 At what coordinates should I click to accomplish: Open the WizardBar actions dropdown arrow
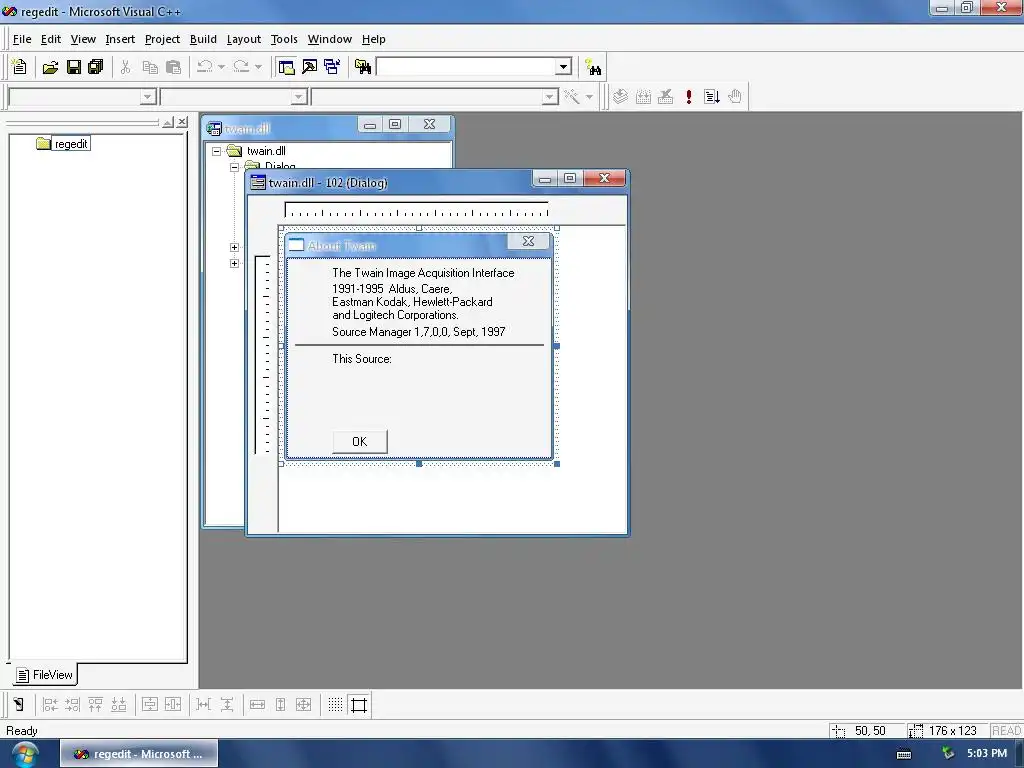[589, 97]
